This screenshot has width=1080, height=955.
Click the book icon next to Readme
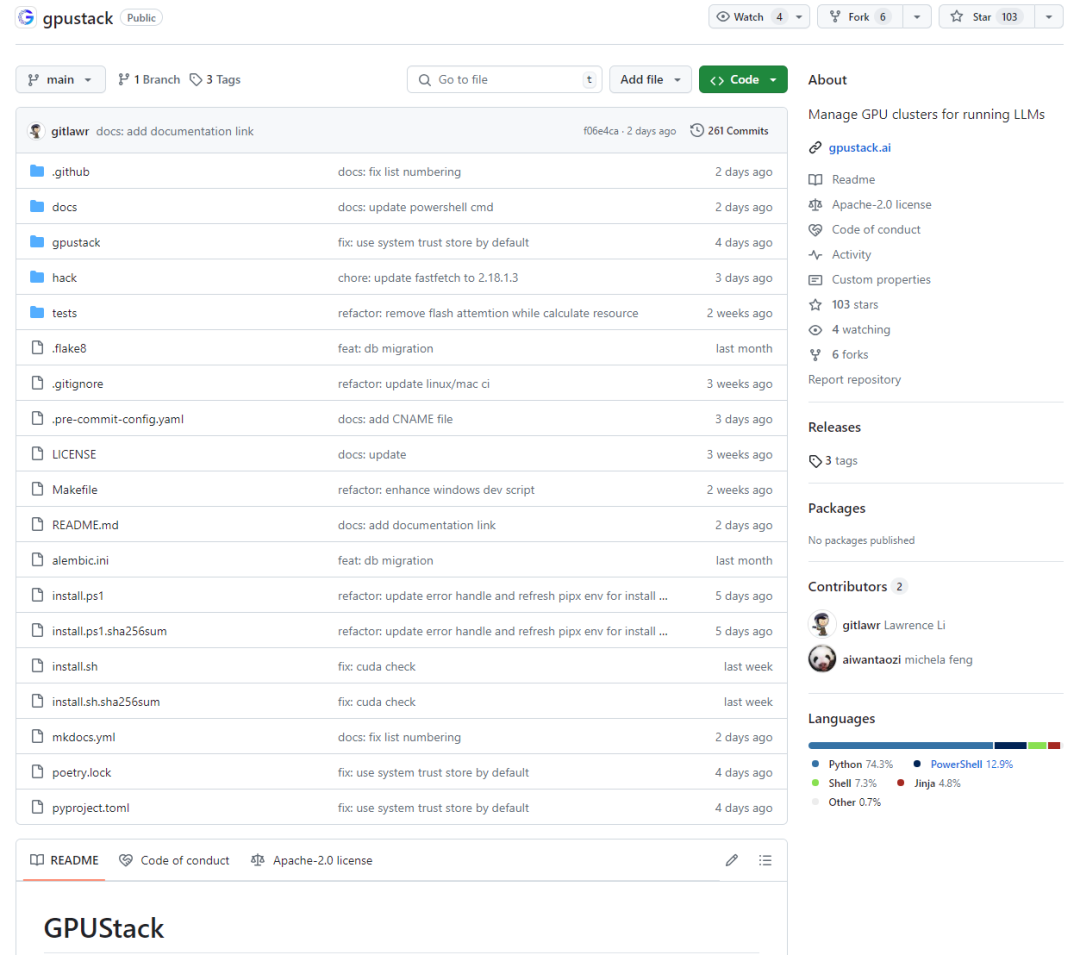816,180
